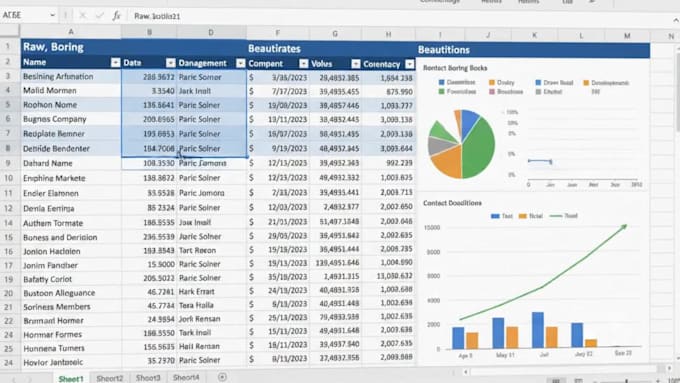Click the Enter checkmark icon in formula bar
The width and height of the screenshot is (680, 383).
[99, 16]
